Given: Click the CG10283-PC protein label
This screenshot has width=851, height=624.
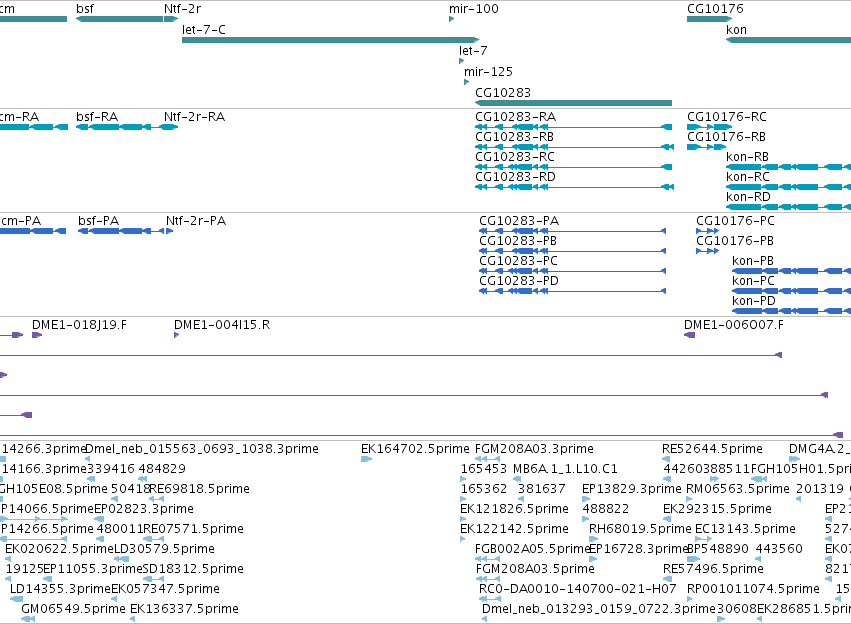Looking at the screenshot, I should [518, 261].
